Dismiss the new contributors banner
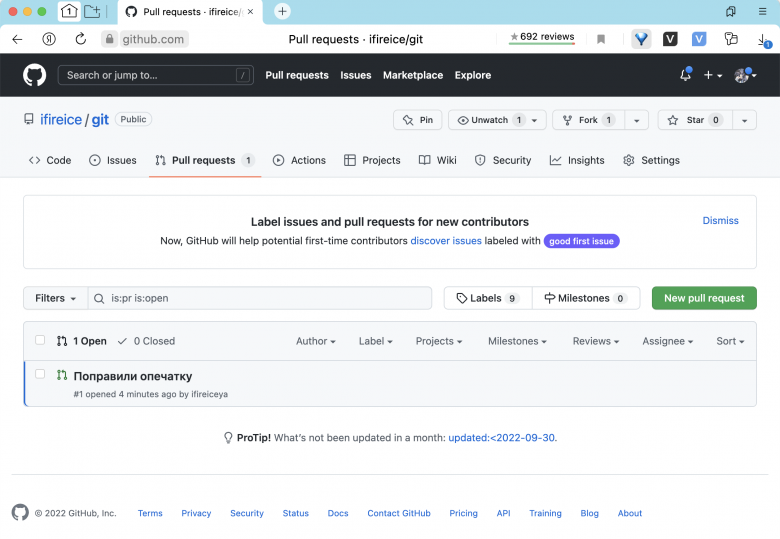Viewport: 780px width, 539px height. coord(720,220)
